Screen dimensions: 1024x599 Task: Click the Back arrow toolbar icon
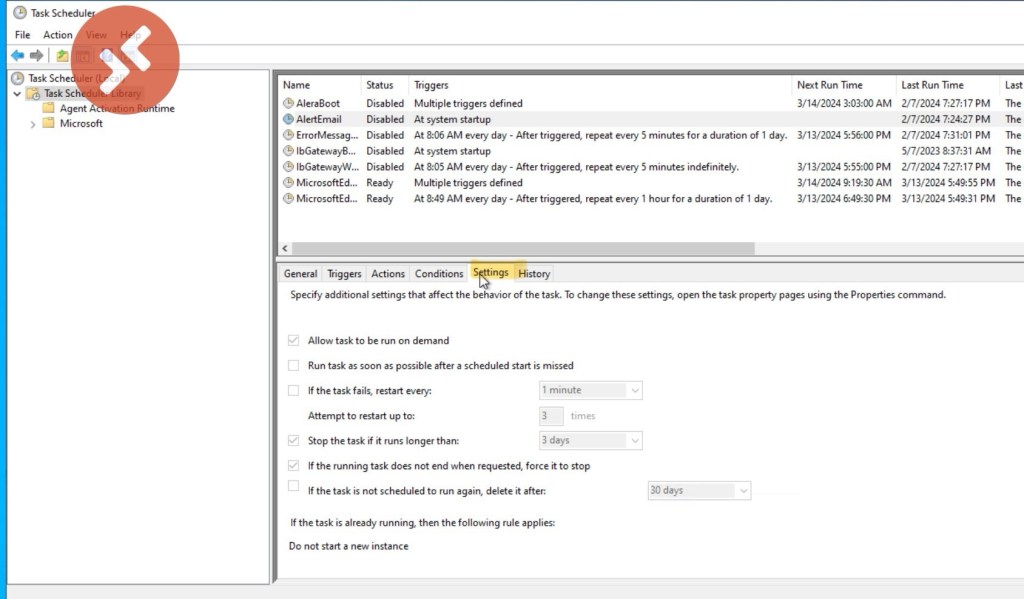coord(17,56)
